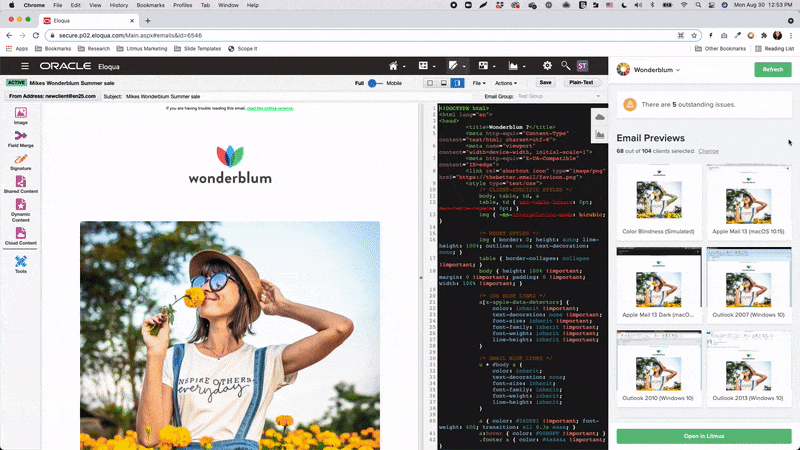Click the From Address field
The width and height of the screenshot is (800, 450).
click(52, 96)
